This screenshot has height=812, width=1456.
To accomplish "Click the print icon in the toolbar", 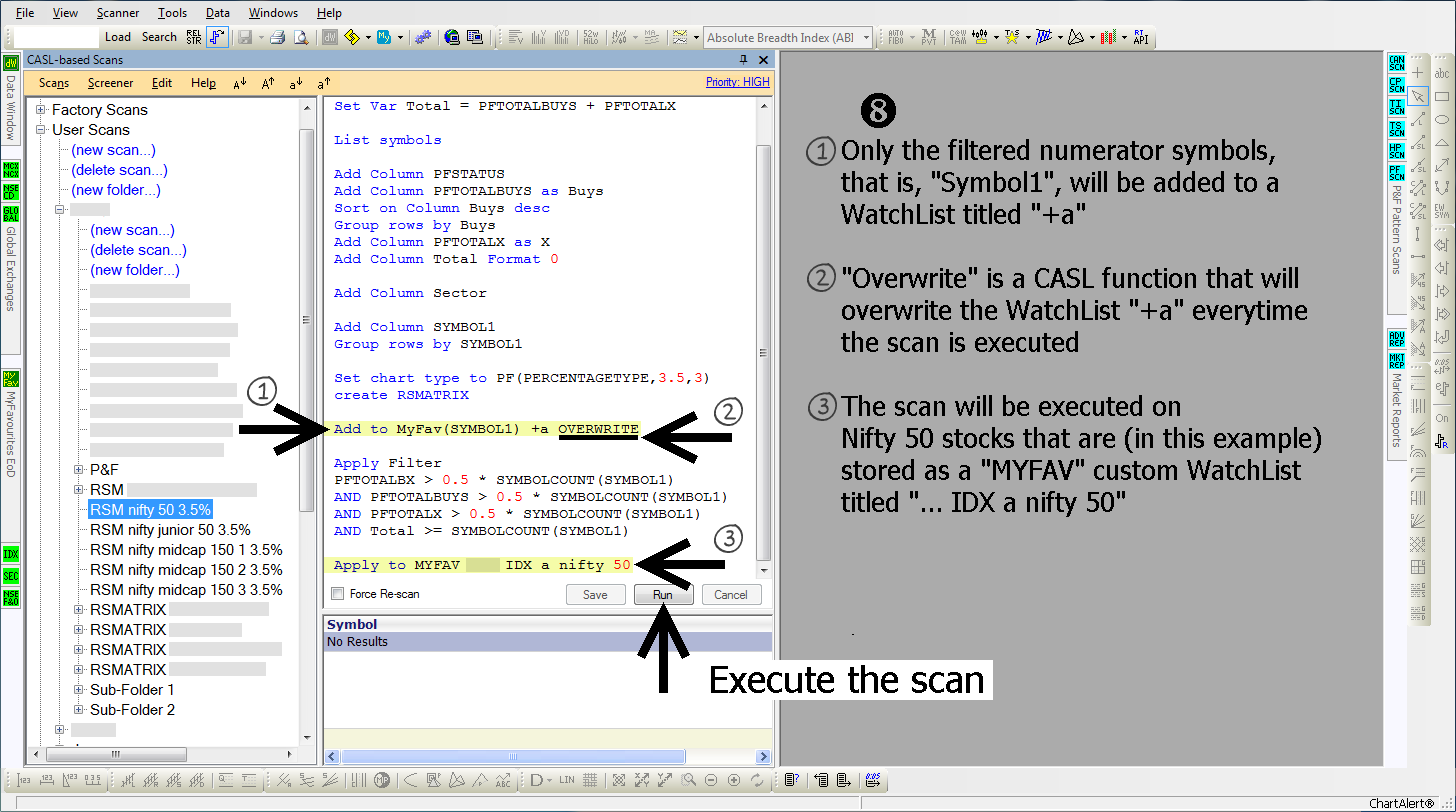I will (279, 37).
